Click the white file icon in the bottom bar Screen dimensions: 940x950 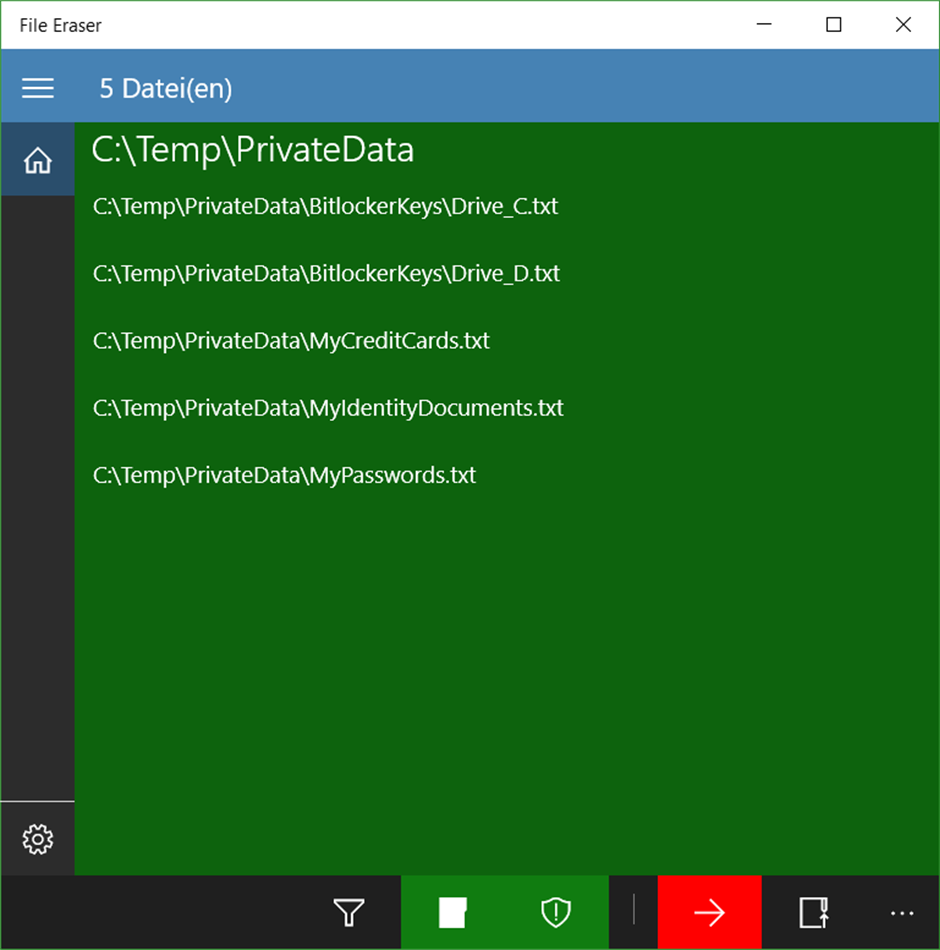453,912
